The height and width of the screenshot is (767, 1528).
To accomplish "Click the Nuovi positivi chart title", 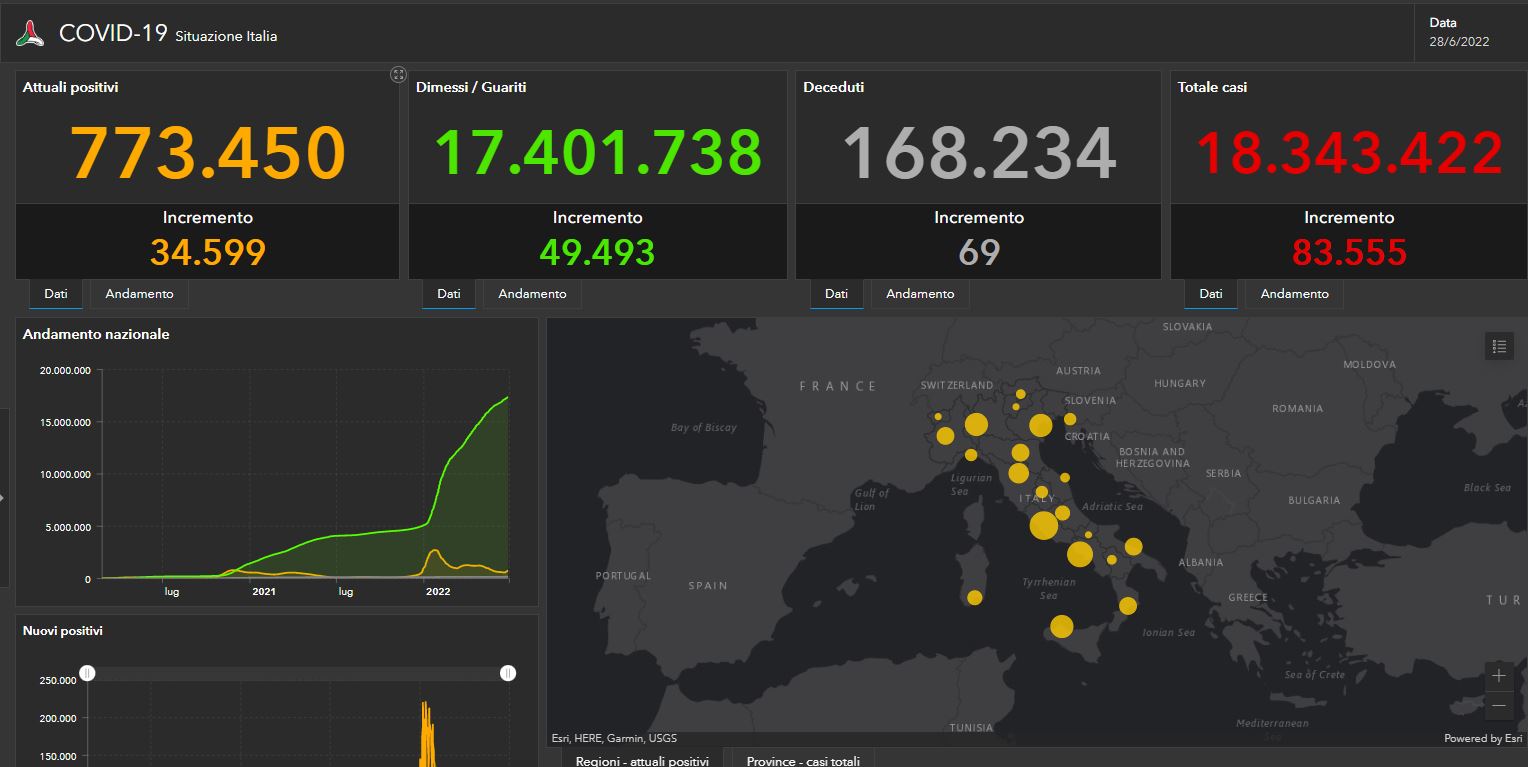I will (x=63, y=631).
